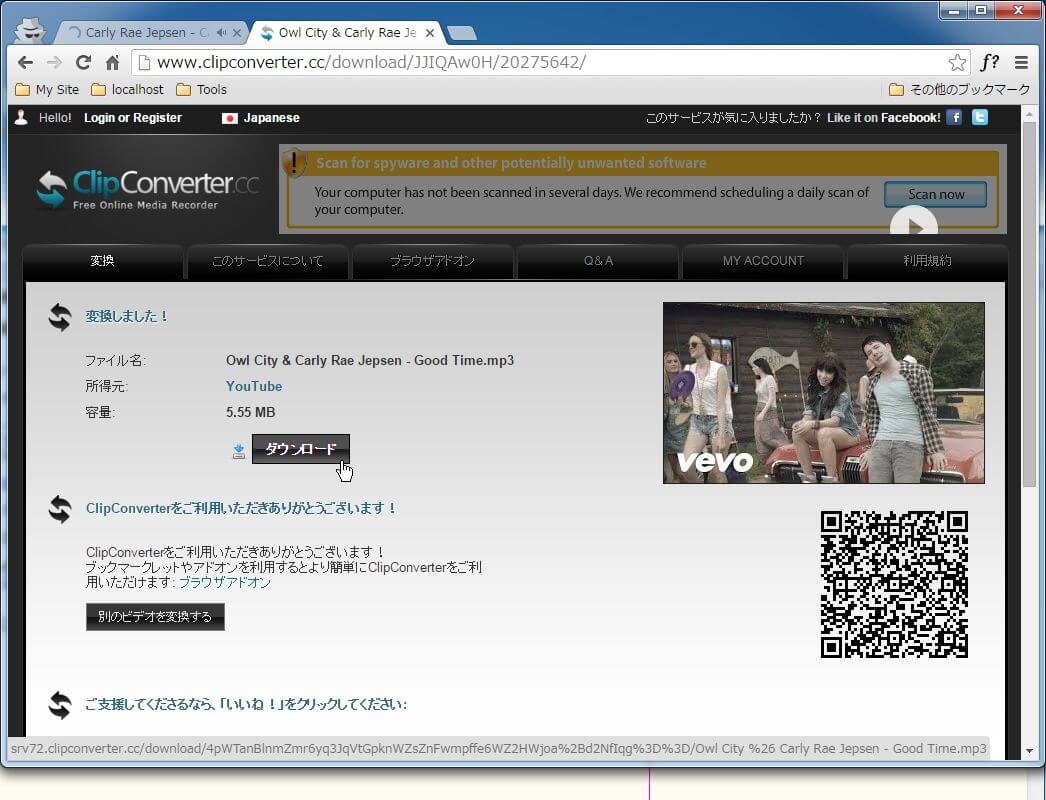Open the その他のブックマーク folder
This screenshot has height=800, width=1046.
pos(959,90)
